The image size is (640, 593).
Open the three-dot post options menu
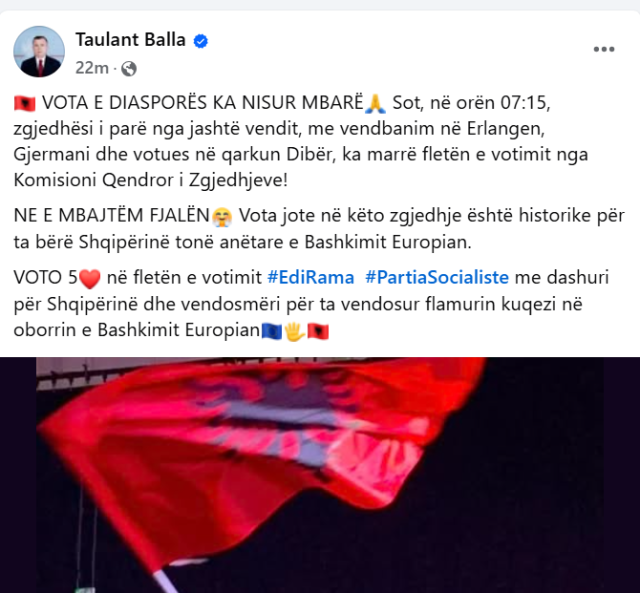click(604, 49)
